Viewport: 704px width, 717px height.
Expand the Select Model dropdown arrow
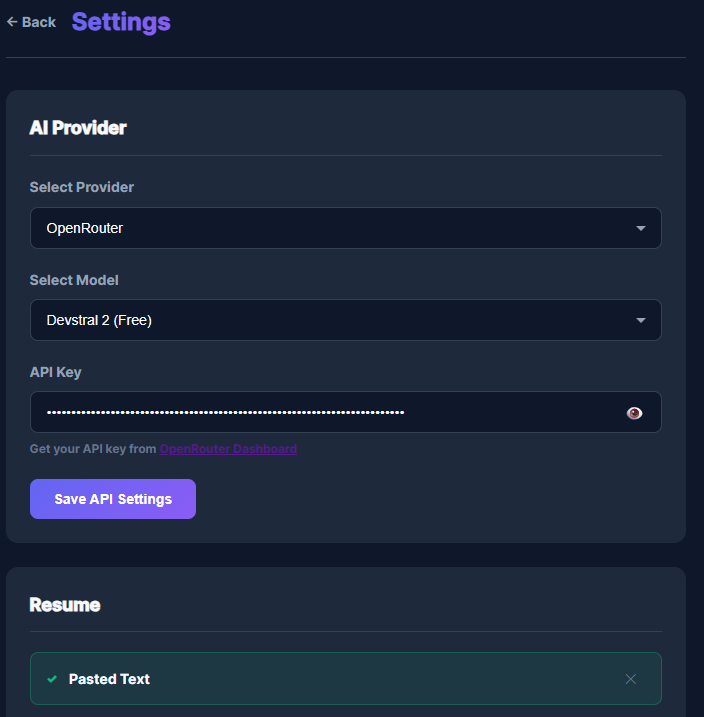click(x=641, y=320)
